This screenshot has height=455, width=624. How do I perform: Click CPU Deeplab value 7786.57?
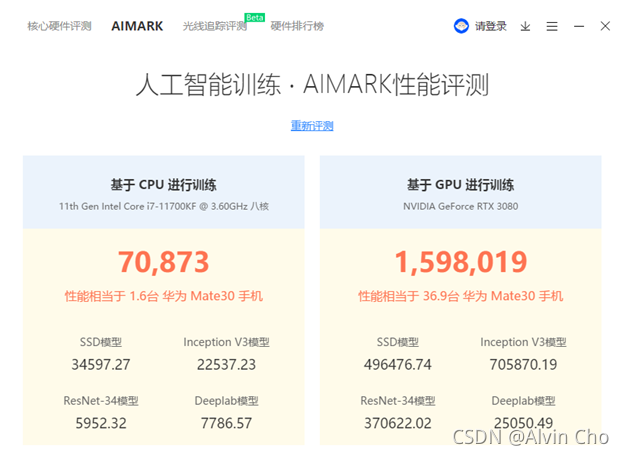click(x=226, y=423)
